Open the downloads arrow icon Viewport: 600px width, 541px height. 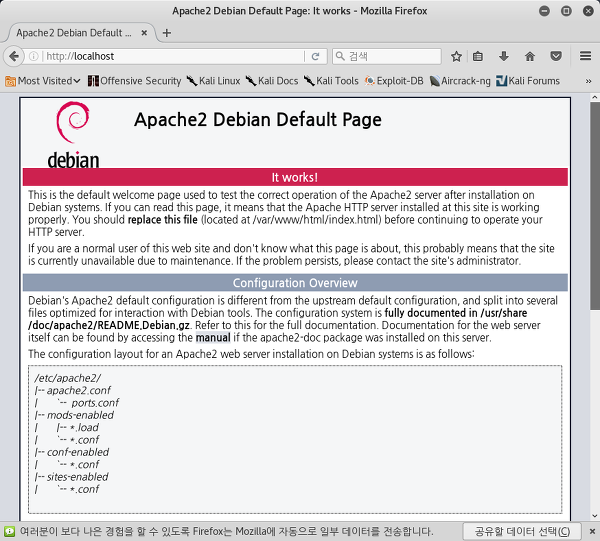(x=504, y=57)
